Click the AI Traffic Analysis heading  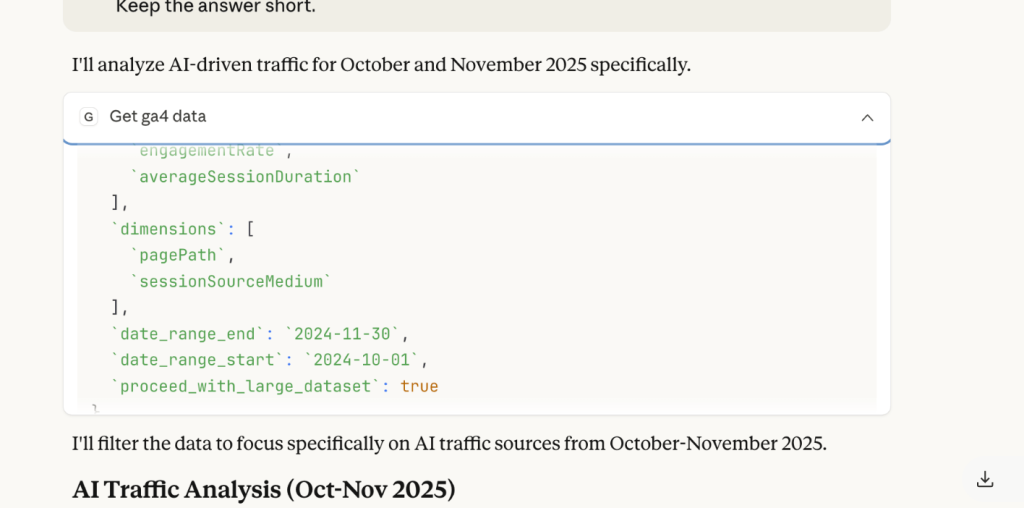264,490
